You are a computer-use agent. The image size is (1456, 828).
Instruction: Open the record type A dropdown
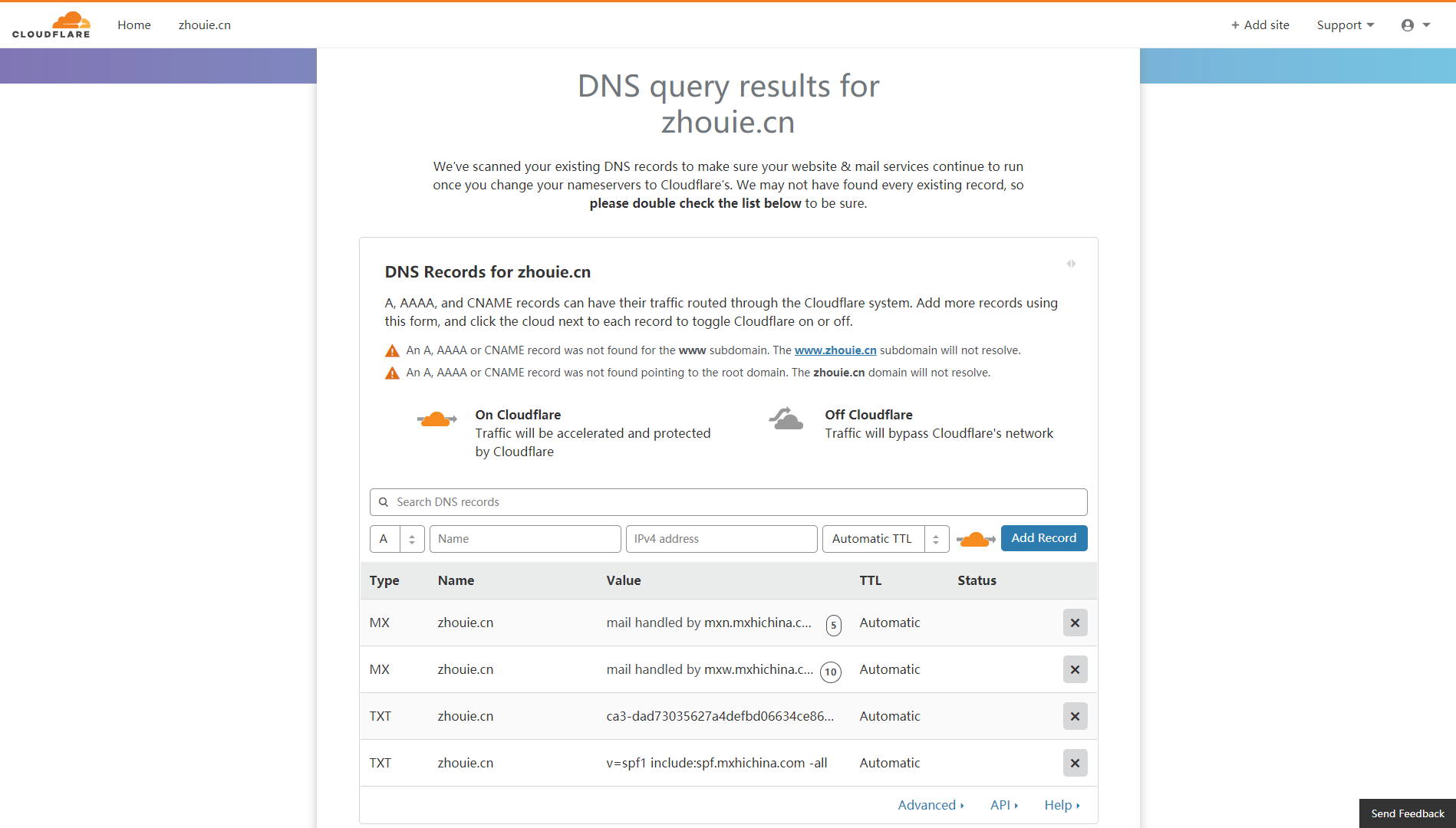pyautogui.click(x=397, y=539)
